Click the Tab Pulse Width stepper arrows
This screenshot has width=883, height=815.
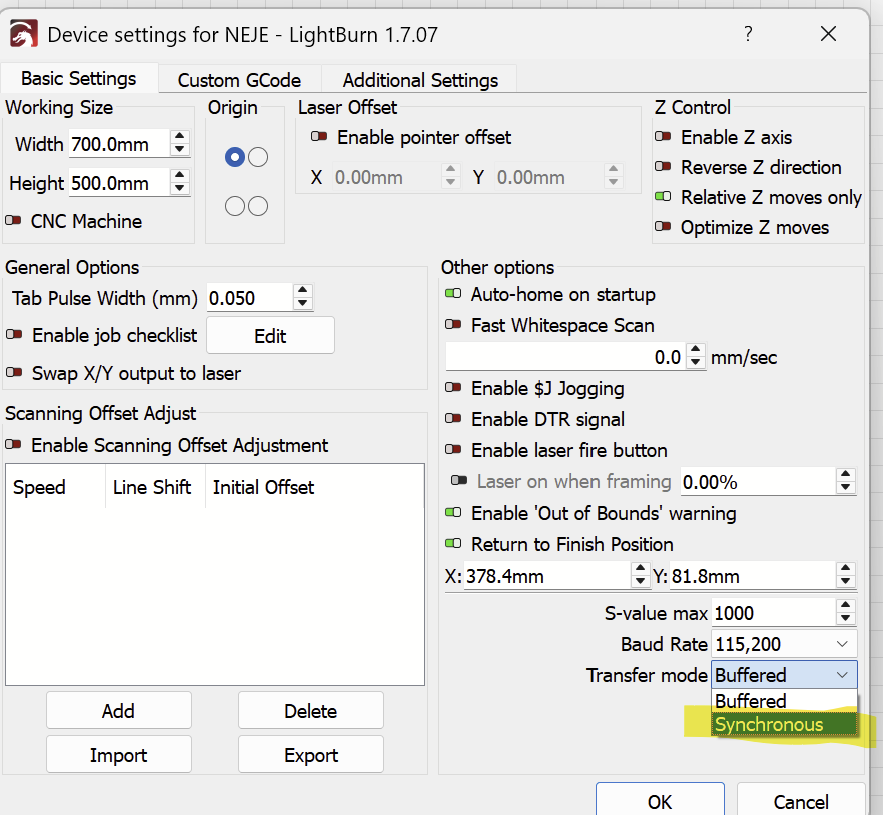coord(302,297)
